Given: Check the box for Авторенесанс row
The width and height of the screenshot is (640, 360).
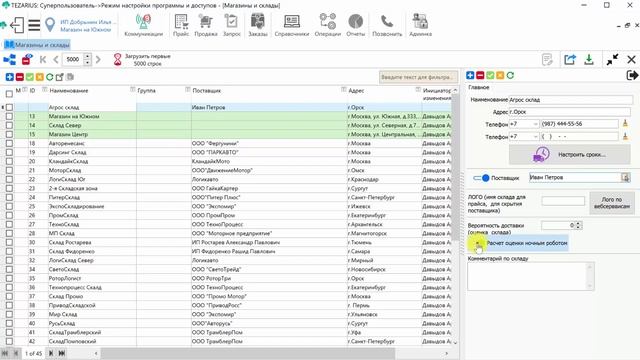Looking at the screenshot, I should (9, 143).
